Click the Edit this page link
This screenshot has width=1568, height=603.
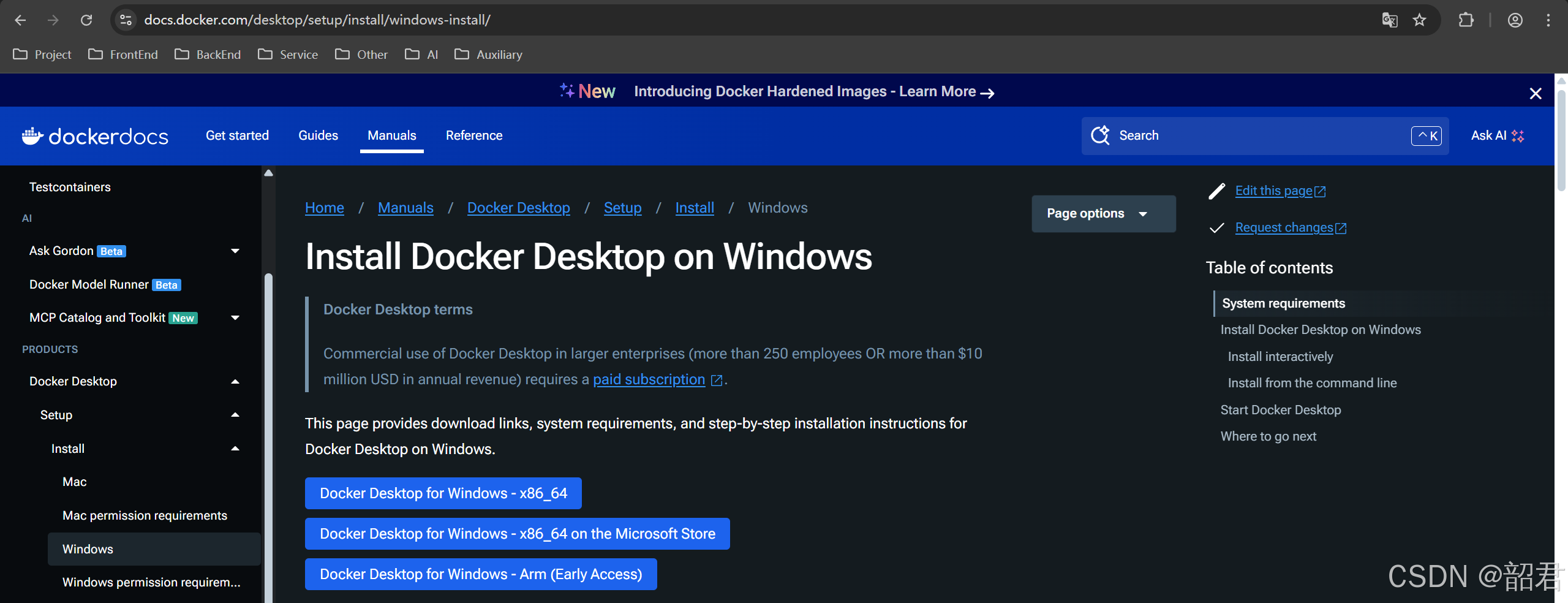pyautogui.click(x=1274, y=191)
